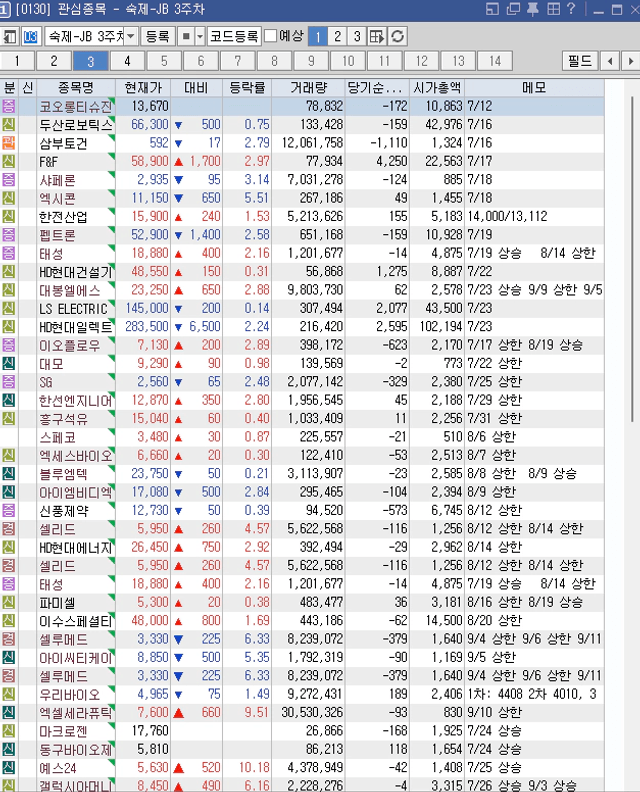The image size is (640, 792).
Task: Click the duplicate-window icon in the title bar
Action: click(513, 9)
